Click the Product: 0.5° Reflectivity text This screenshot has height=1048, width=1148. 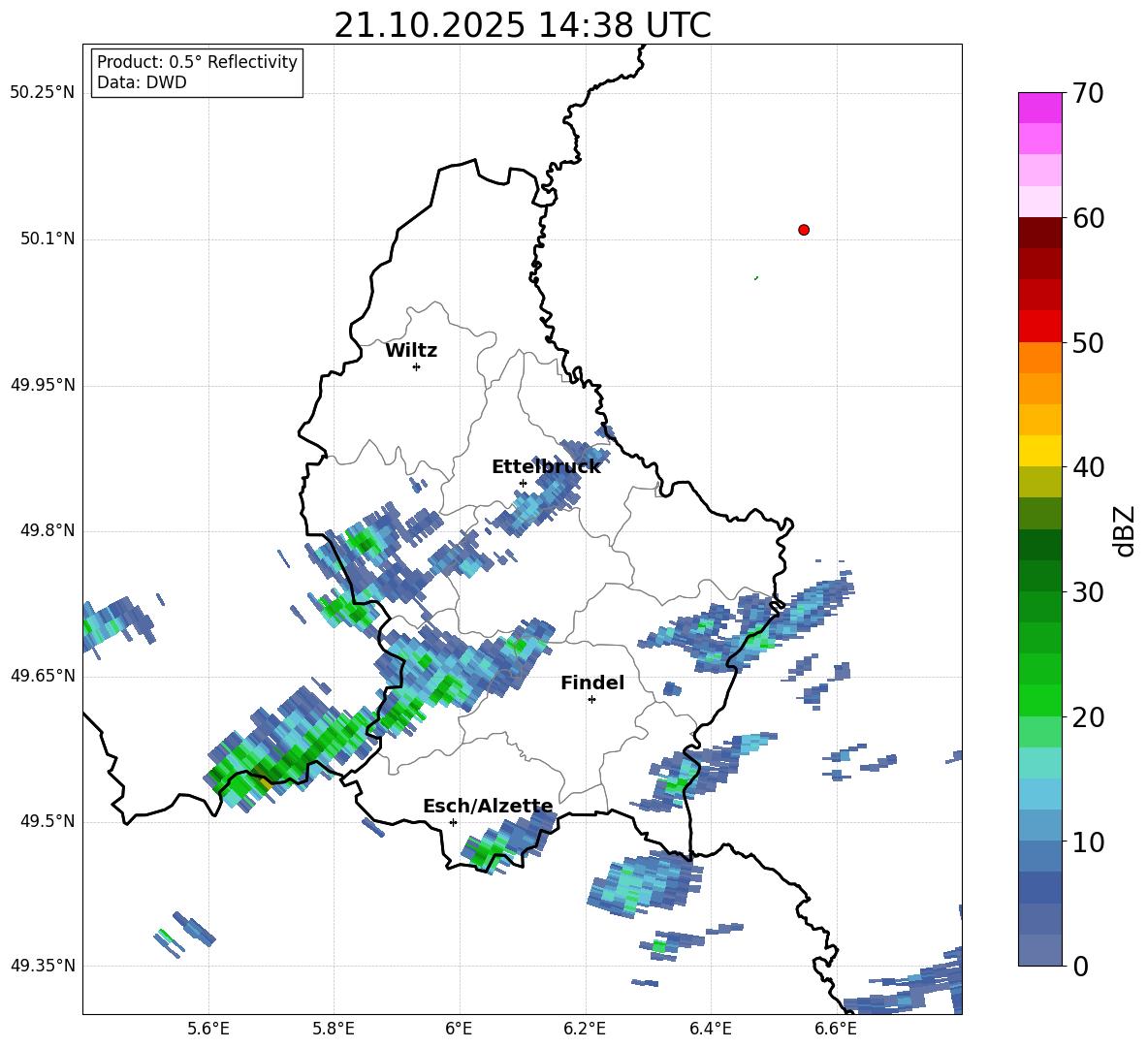(x=197, y=62)
